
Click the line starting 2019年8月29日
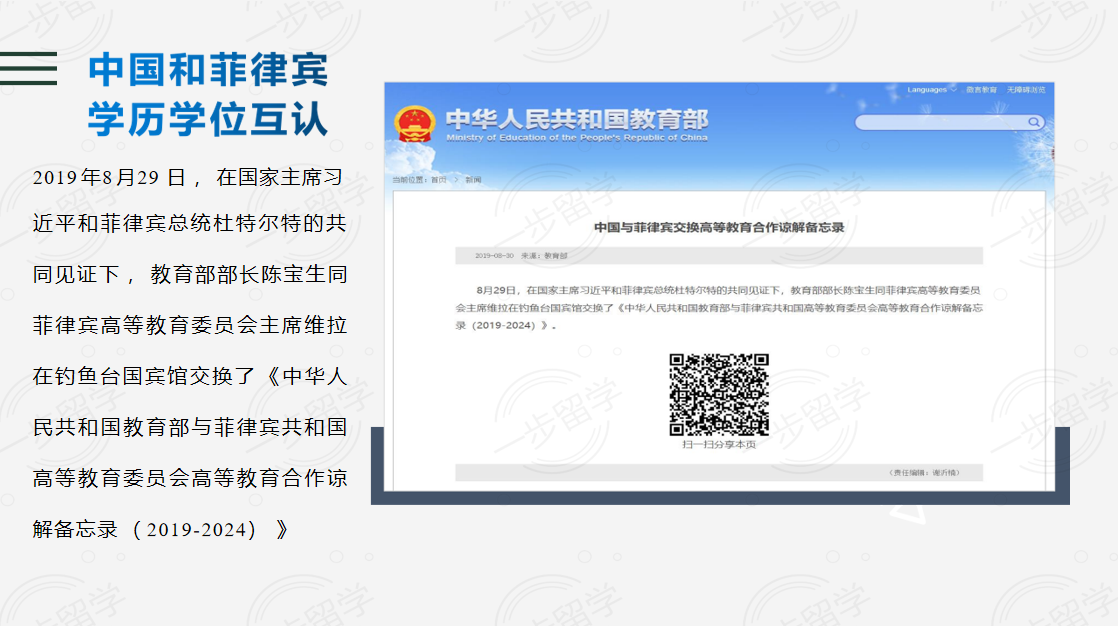188,178
